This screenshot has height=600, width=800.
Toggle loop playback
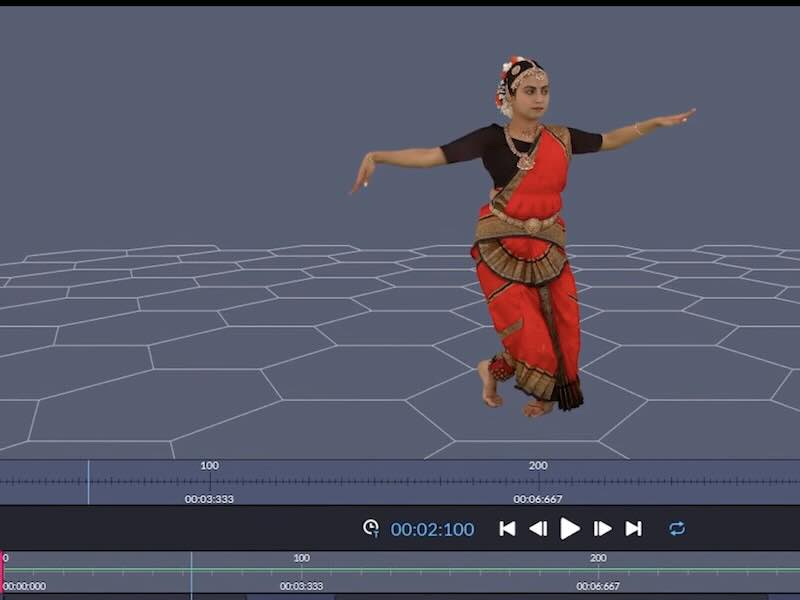coord(677,529)
